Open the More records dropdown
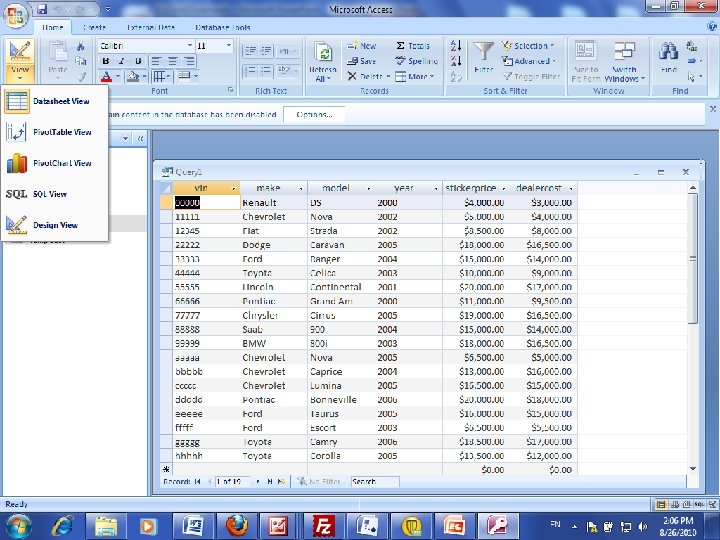 (x=415, y=76)
